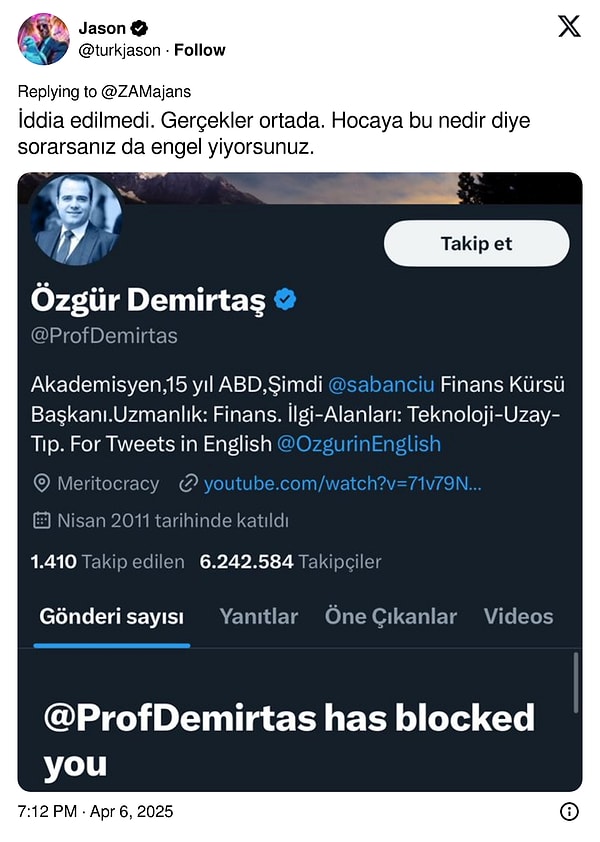
Task: Select the Gönderi sayısı tab
Action: point(111,616)
